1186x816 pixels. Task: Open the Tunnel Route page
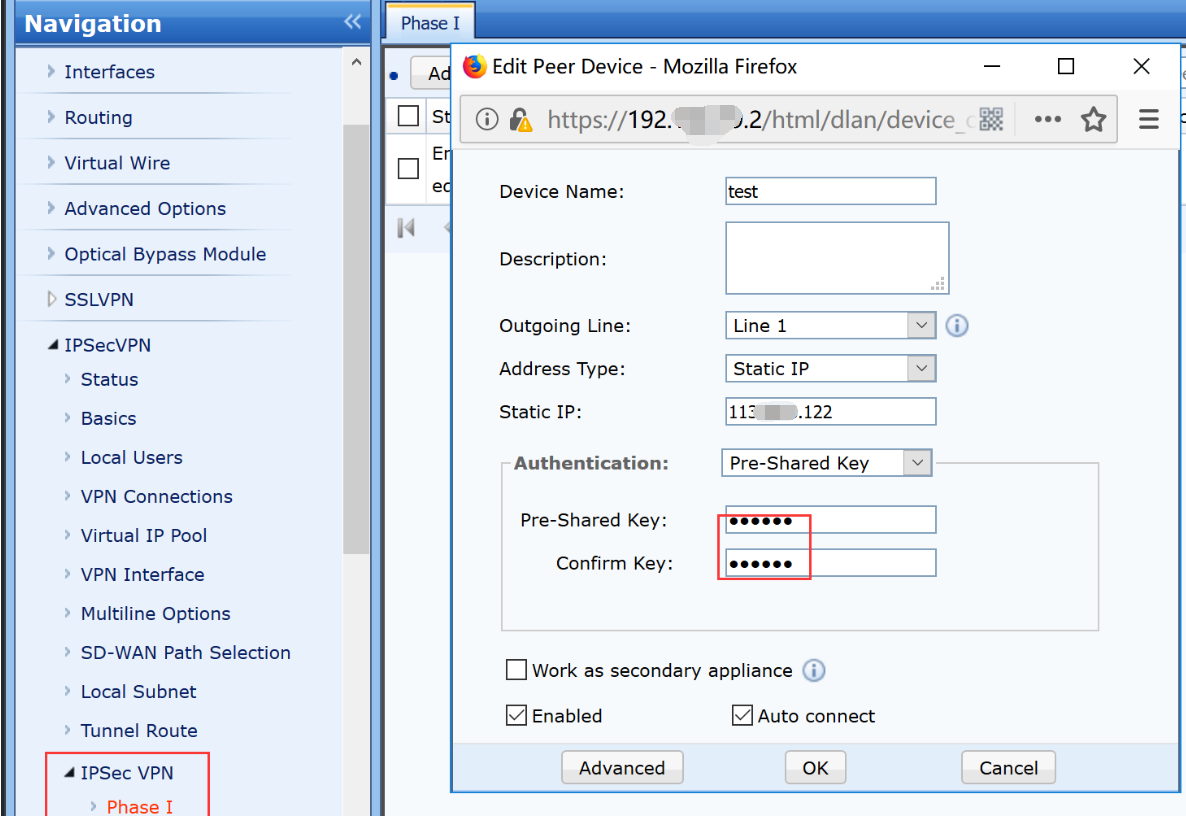point(139,731)
